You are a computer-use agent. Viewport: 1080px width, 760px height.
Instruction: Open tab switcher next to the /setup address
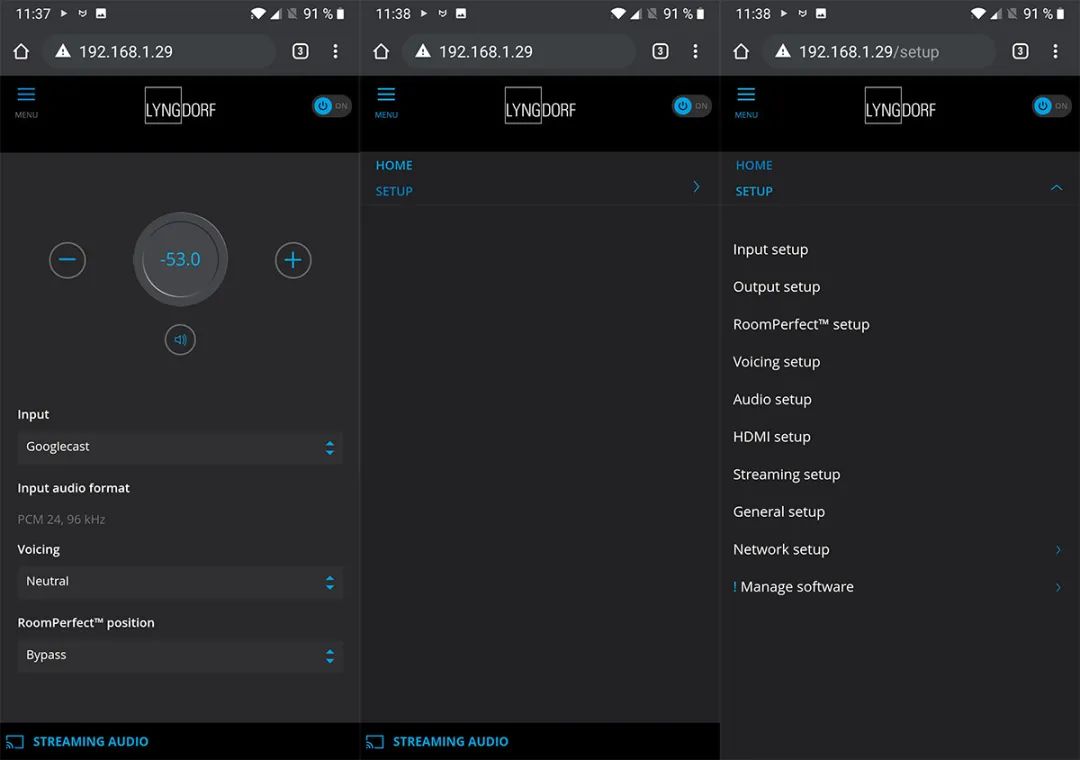coord(1020,52)
